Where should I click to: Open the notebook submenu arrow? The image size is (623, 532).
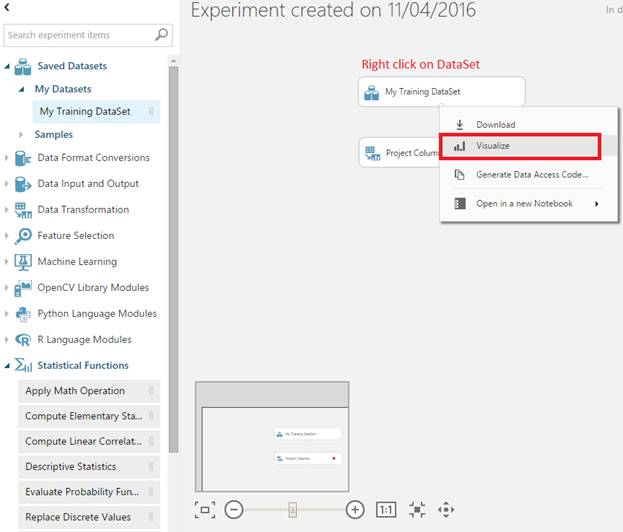(596, 204)
